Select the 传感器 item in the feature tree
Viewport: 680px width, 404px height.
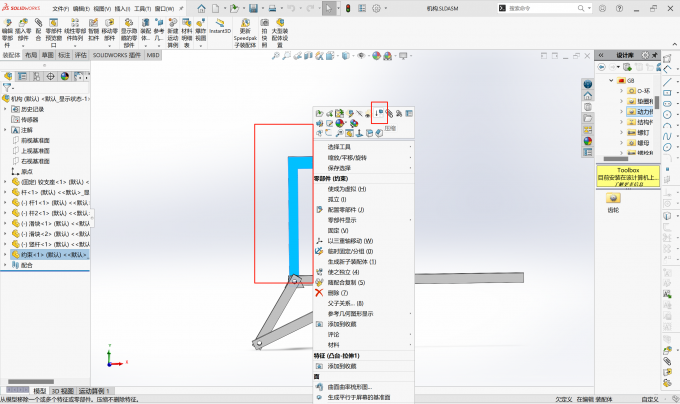point(29,119)
